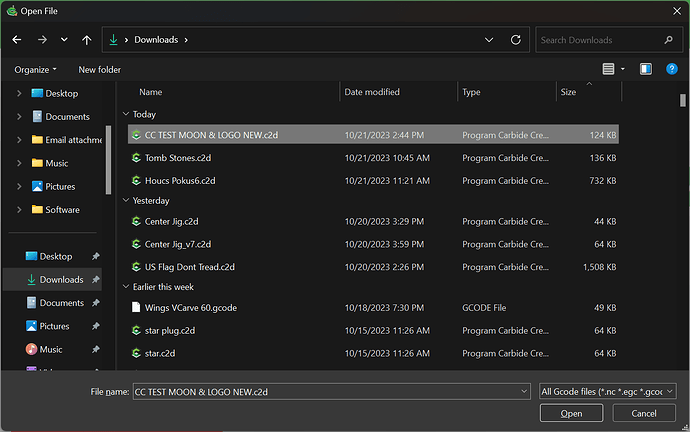Open the help question mark icon
Viewport: 690px width, 432px height.
[671, 69]
